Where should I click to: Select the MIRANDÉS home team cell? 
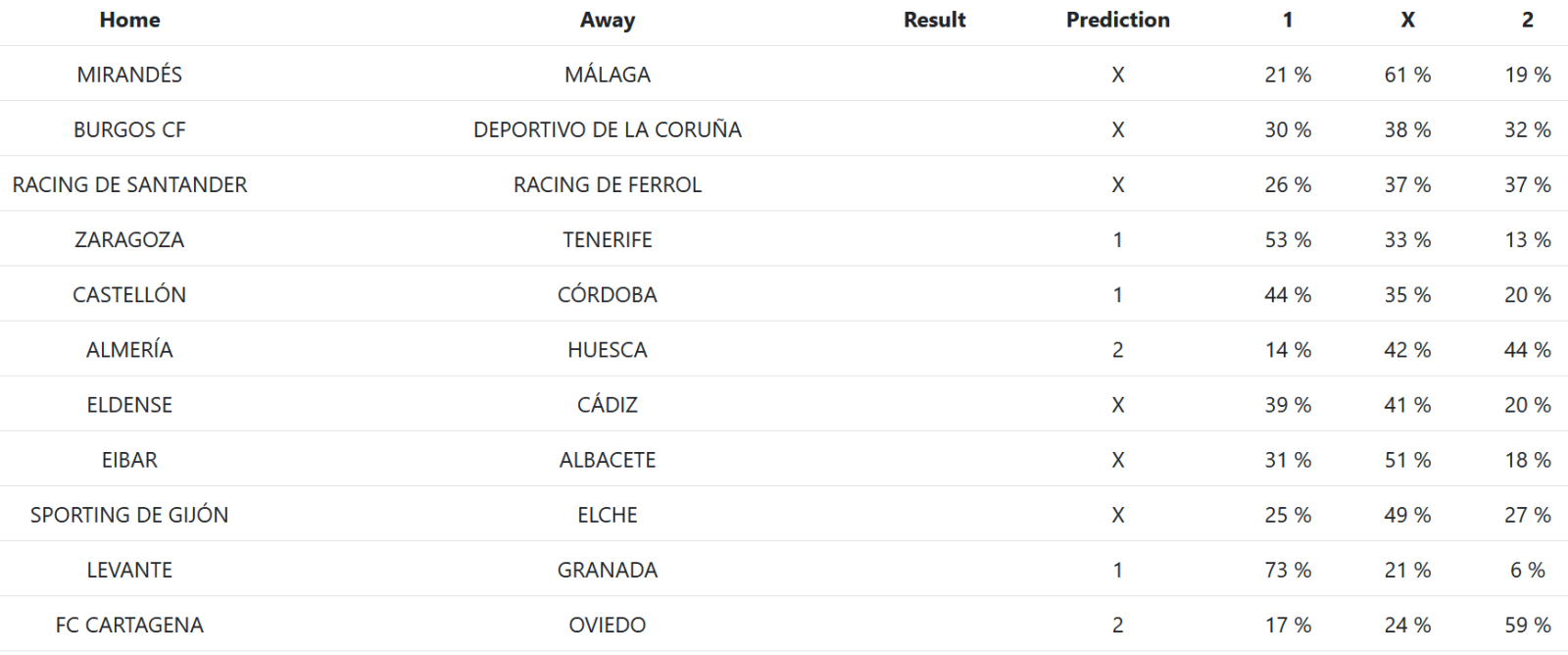point(129,75)
